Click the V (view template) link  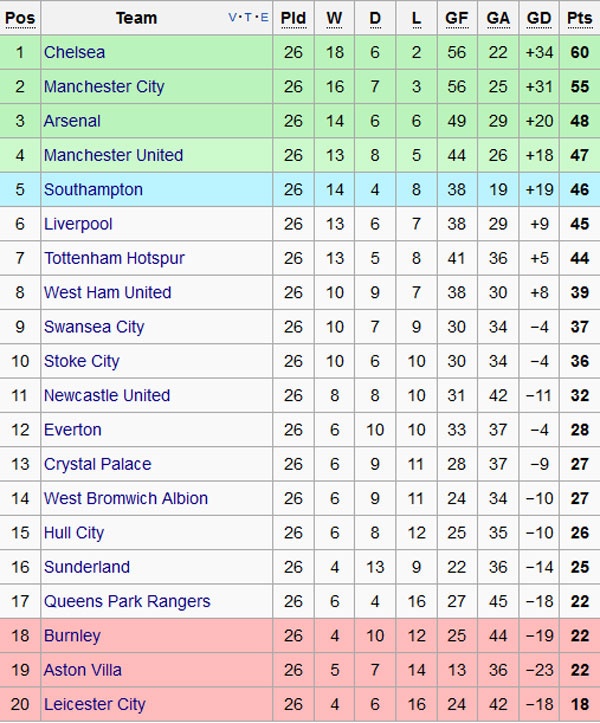[233, 18]
